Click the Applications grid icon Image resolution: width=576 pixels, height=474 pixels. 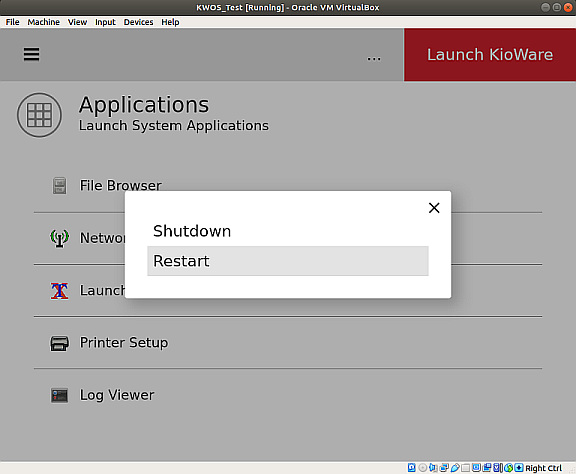click(x=39, y=115)
